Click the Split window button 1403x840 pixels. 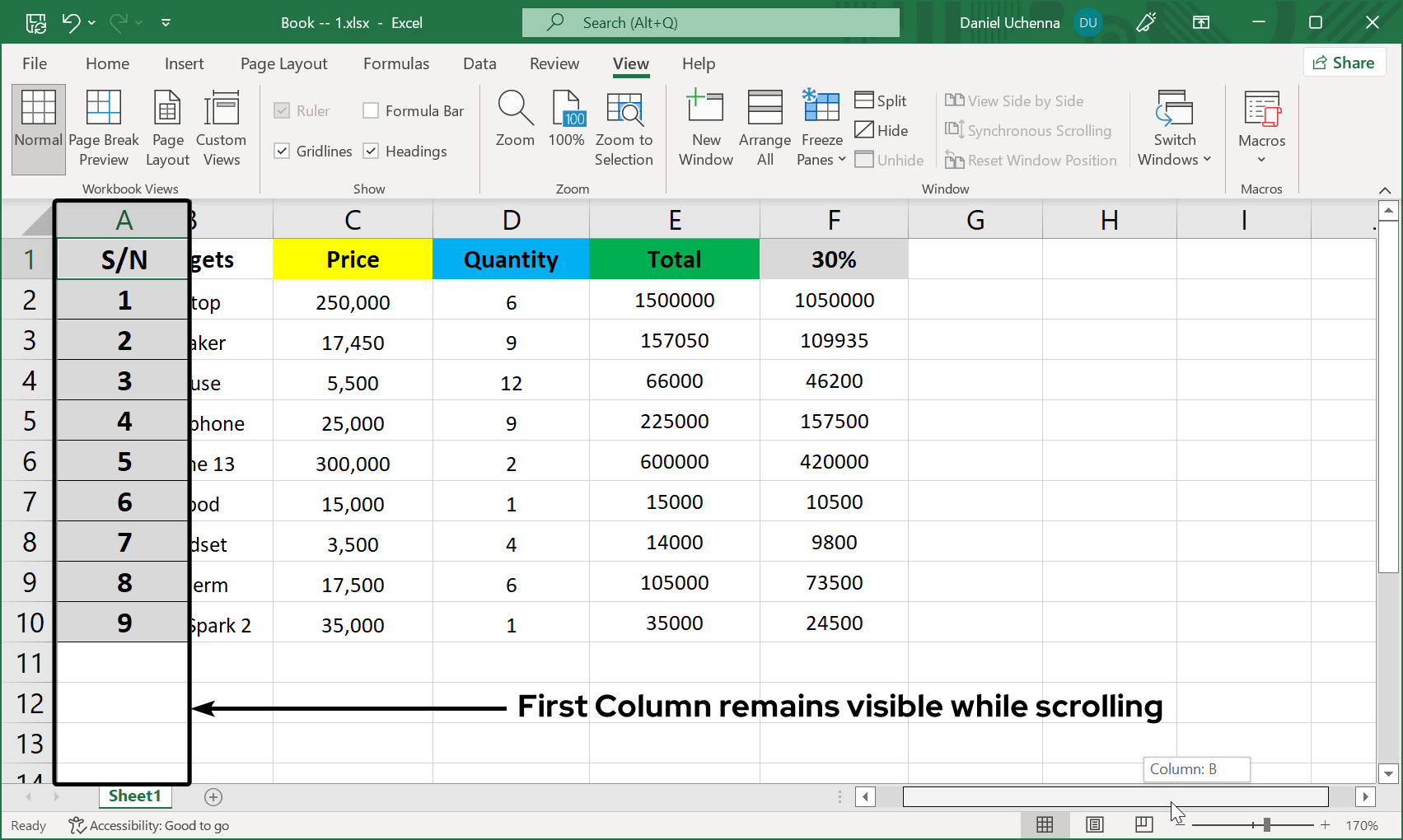click(x=881, y=100)
